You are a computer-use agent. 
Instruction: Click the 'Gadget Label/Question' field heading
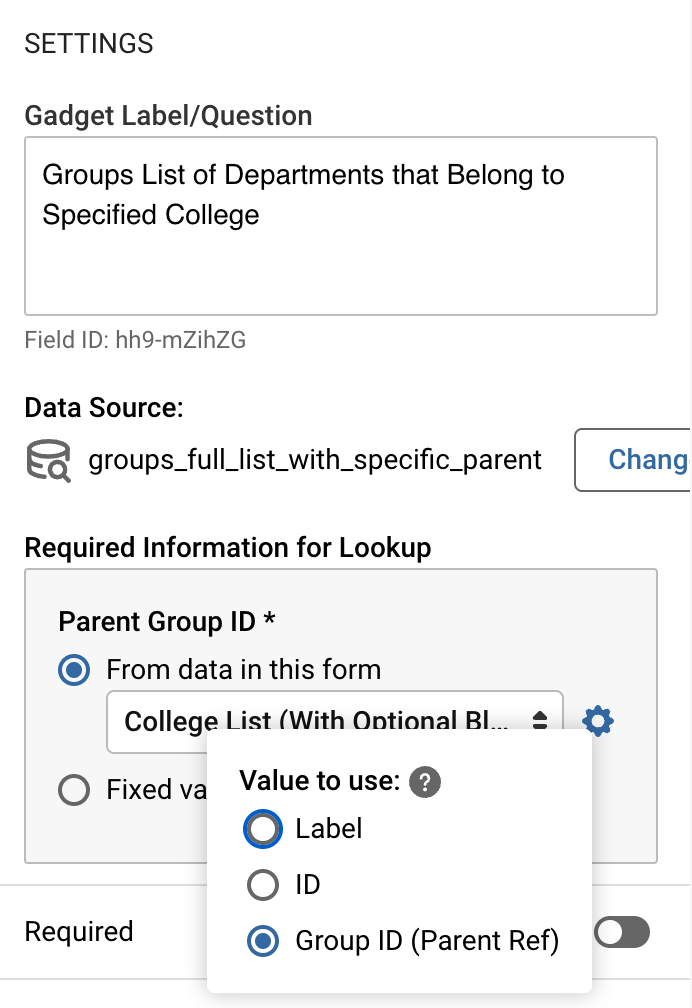[x=168, y=116]
